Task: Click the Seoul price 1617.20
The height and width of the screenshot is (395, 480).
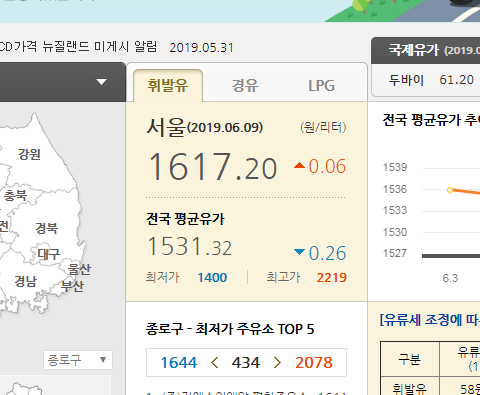Action: tap(213, 166)
